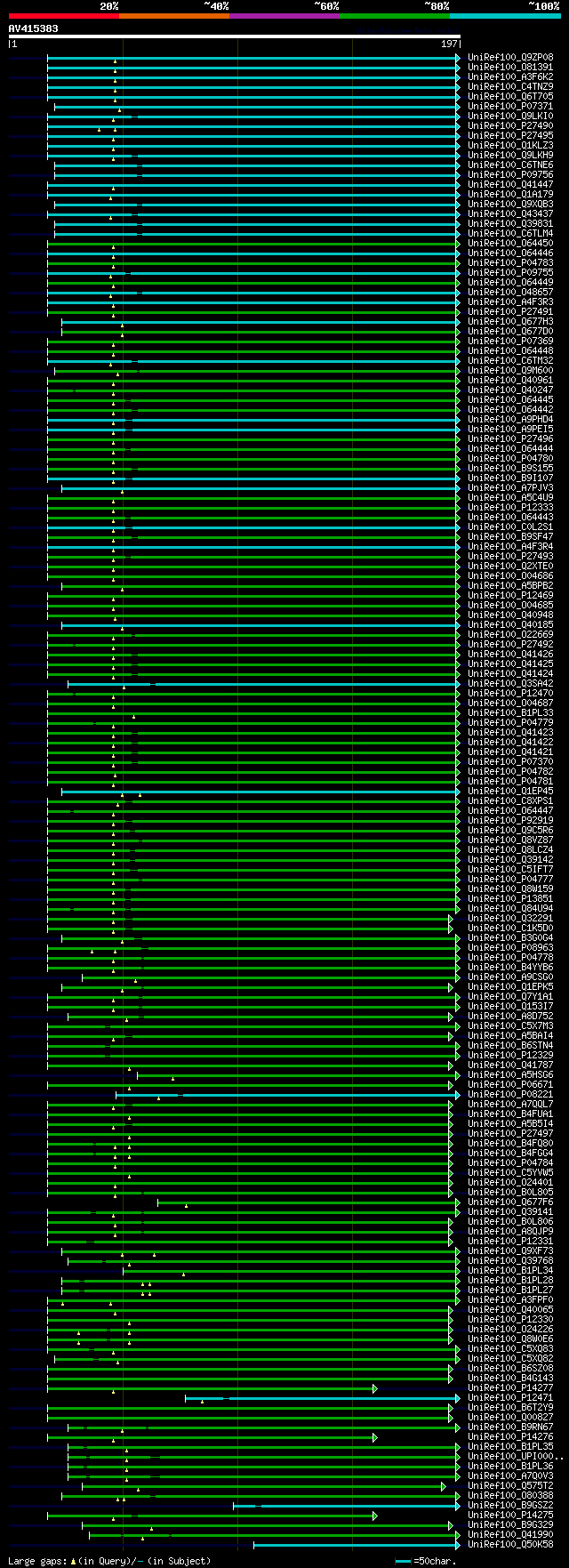Click label UniRef100_Q39831
Screen dimensions: 569x1568
tap(510, 223)
